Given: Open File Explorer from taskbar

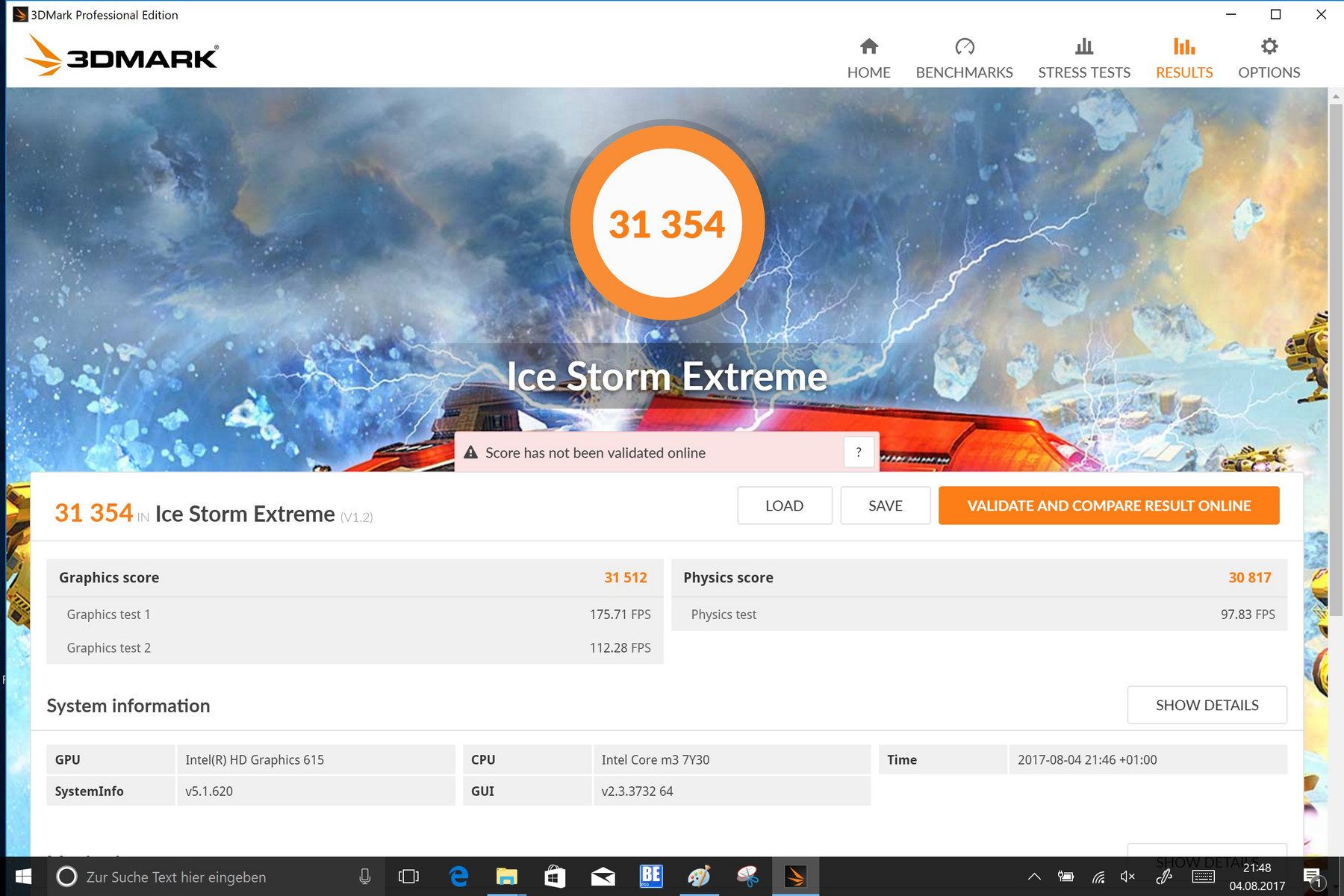Looking at the screenshot, I should click(x=507, y=877).
